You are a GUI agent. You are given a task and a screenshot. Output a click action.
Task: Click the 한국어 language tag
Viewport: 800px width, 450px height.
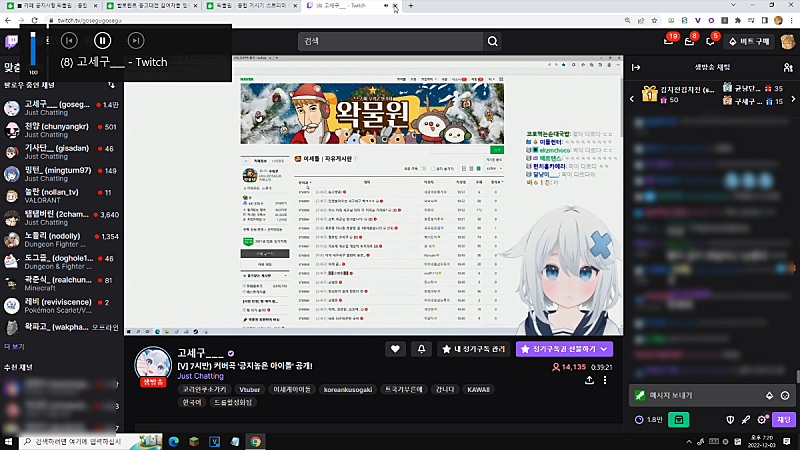click(x=192, y=402)
